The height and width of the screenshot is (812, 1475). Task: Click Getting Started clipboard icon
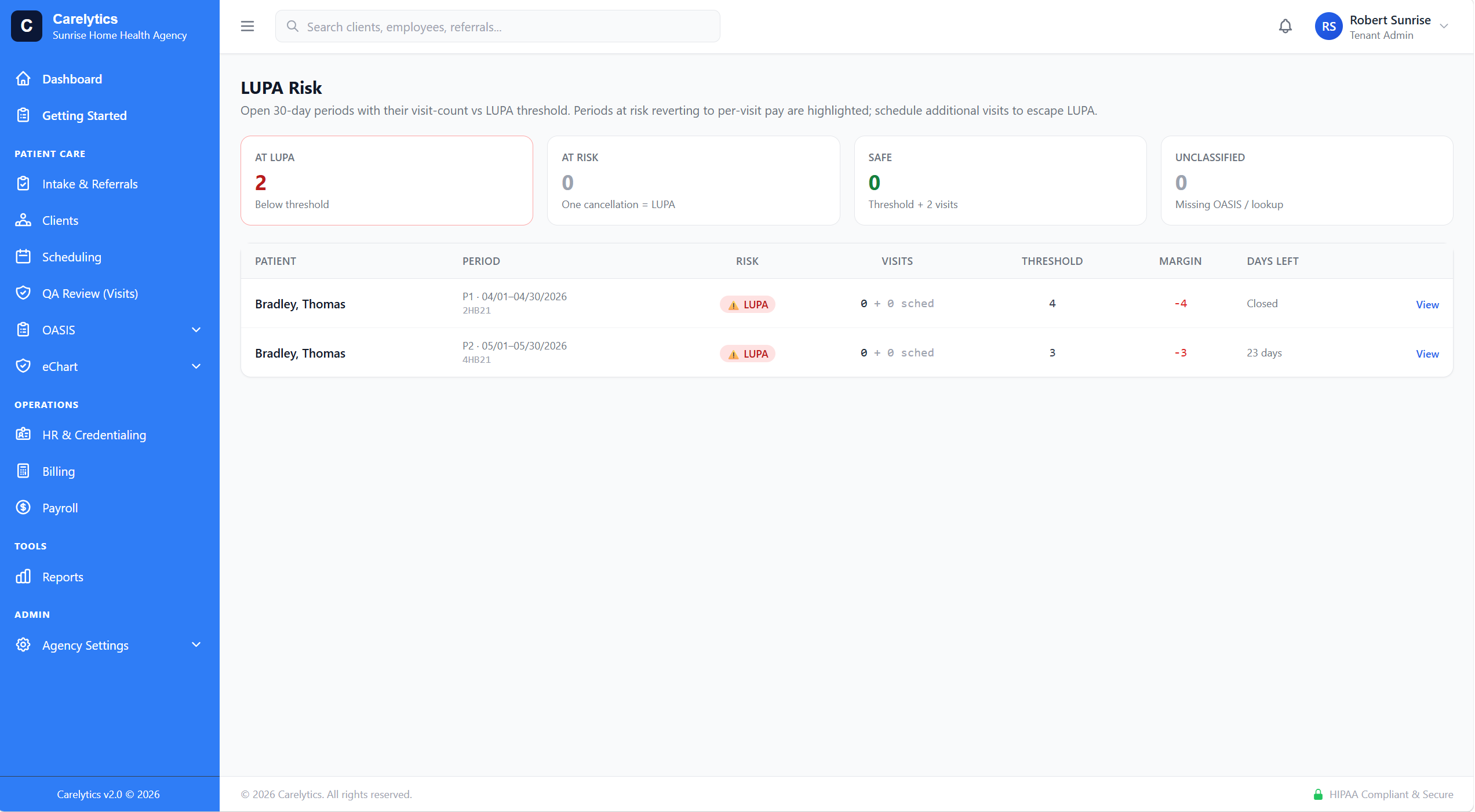pyautogui.click(x=23, y=115)
